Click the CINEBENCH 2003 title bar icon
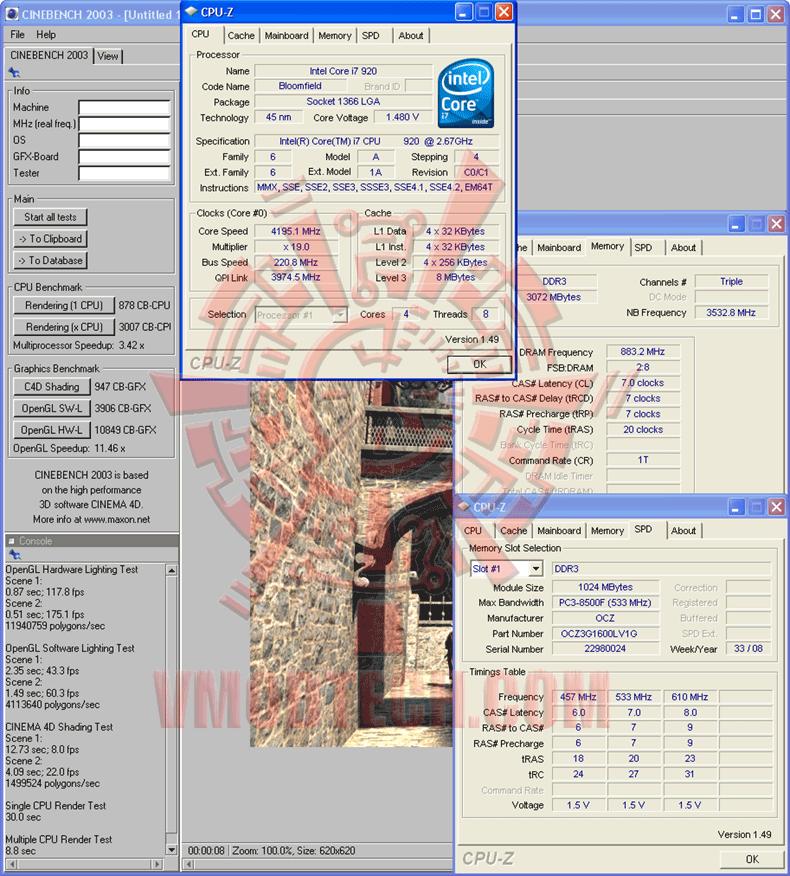Viewport: 790px width, 876px height. 12,14
